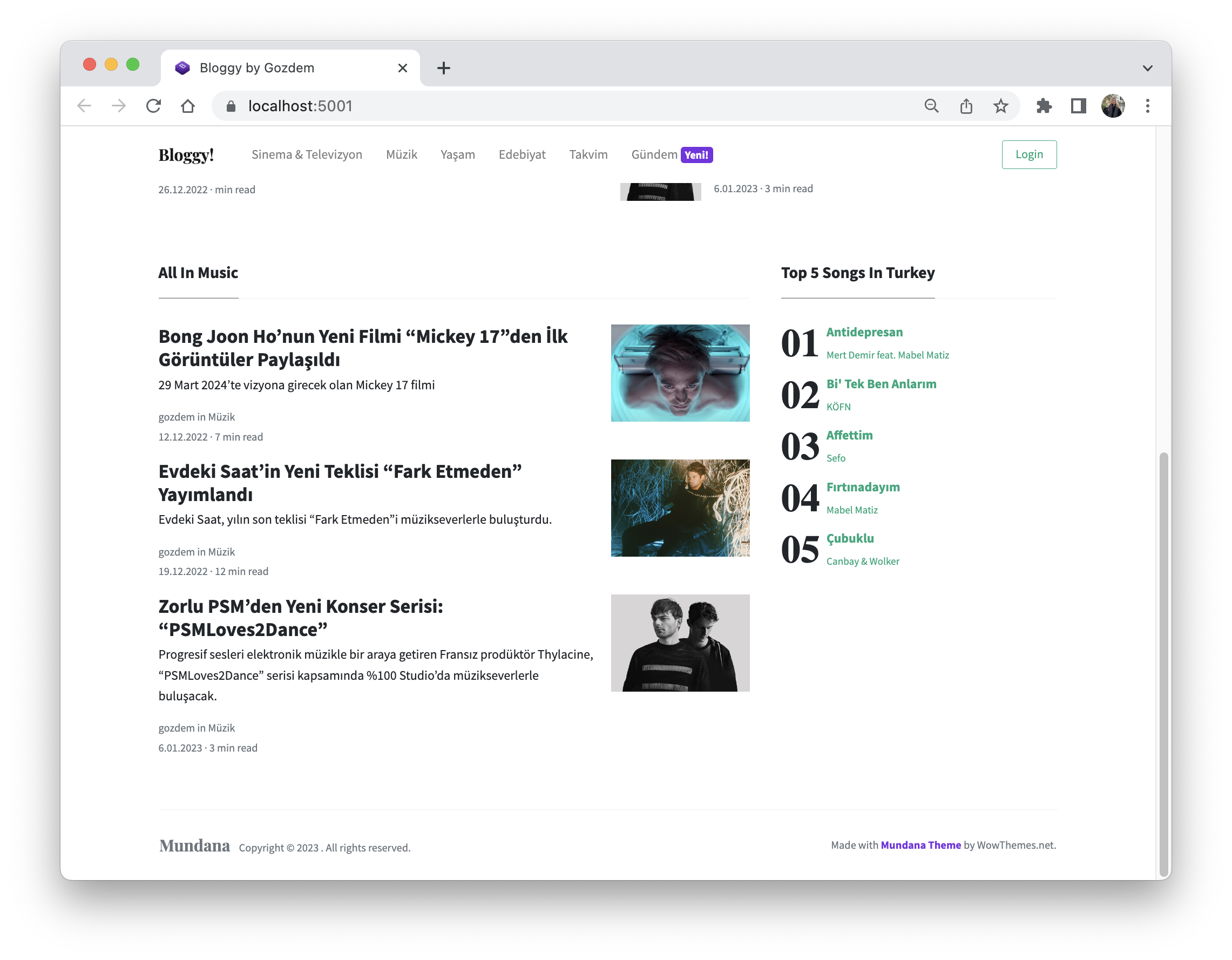
Task: Open the Mickey 17 article title
Action: 362,348
